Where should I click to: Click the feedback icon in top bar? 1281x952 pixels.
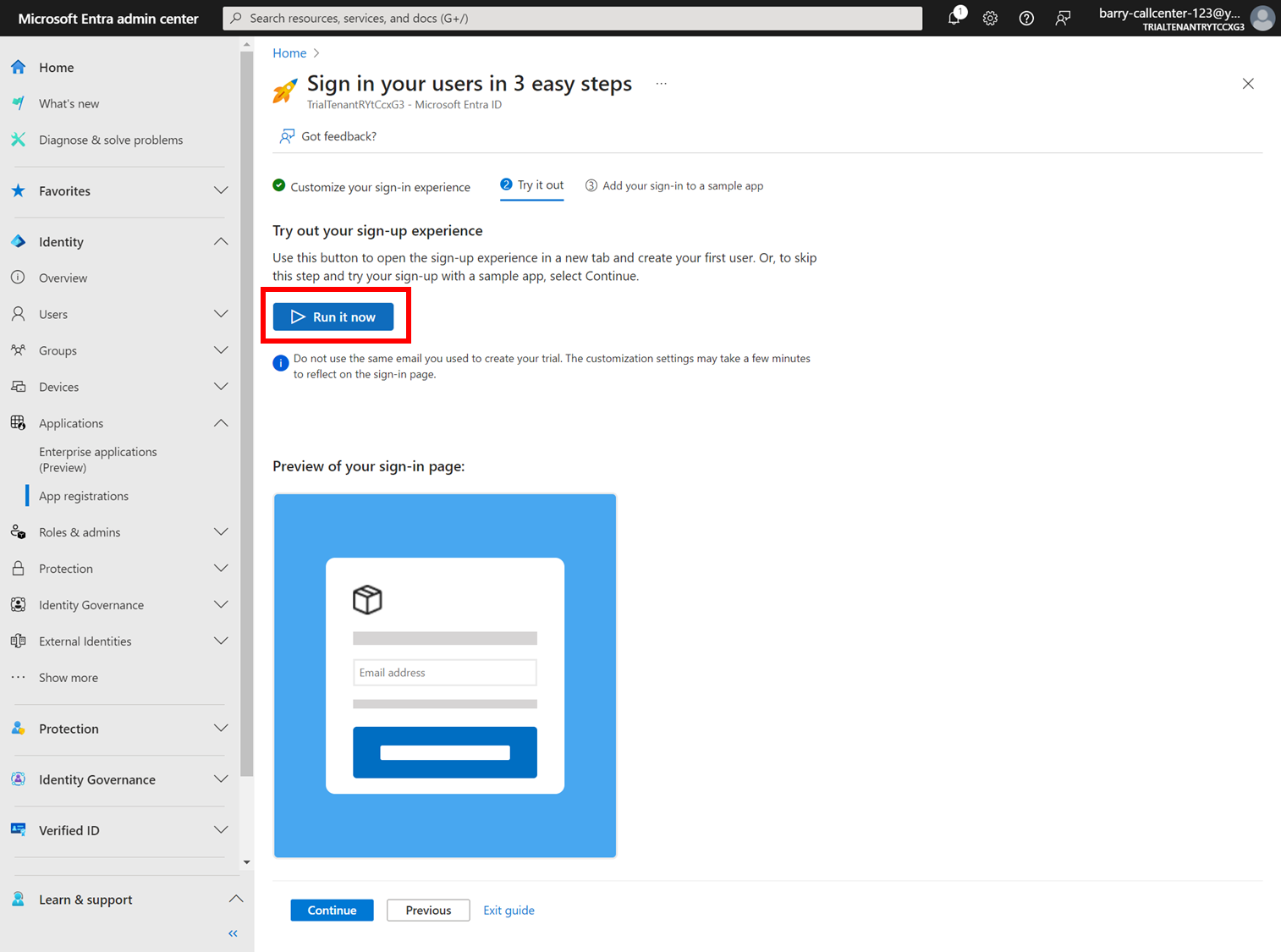(1063, 18)
